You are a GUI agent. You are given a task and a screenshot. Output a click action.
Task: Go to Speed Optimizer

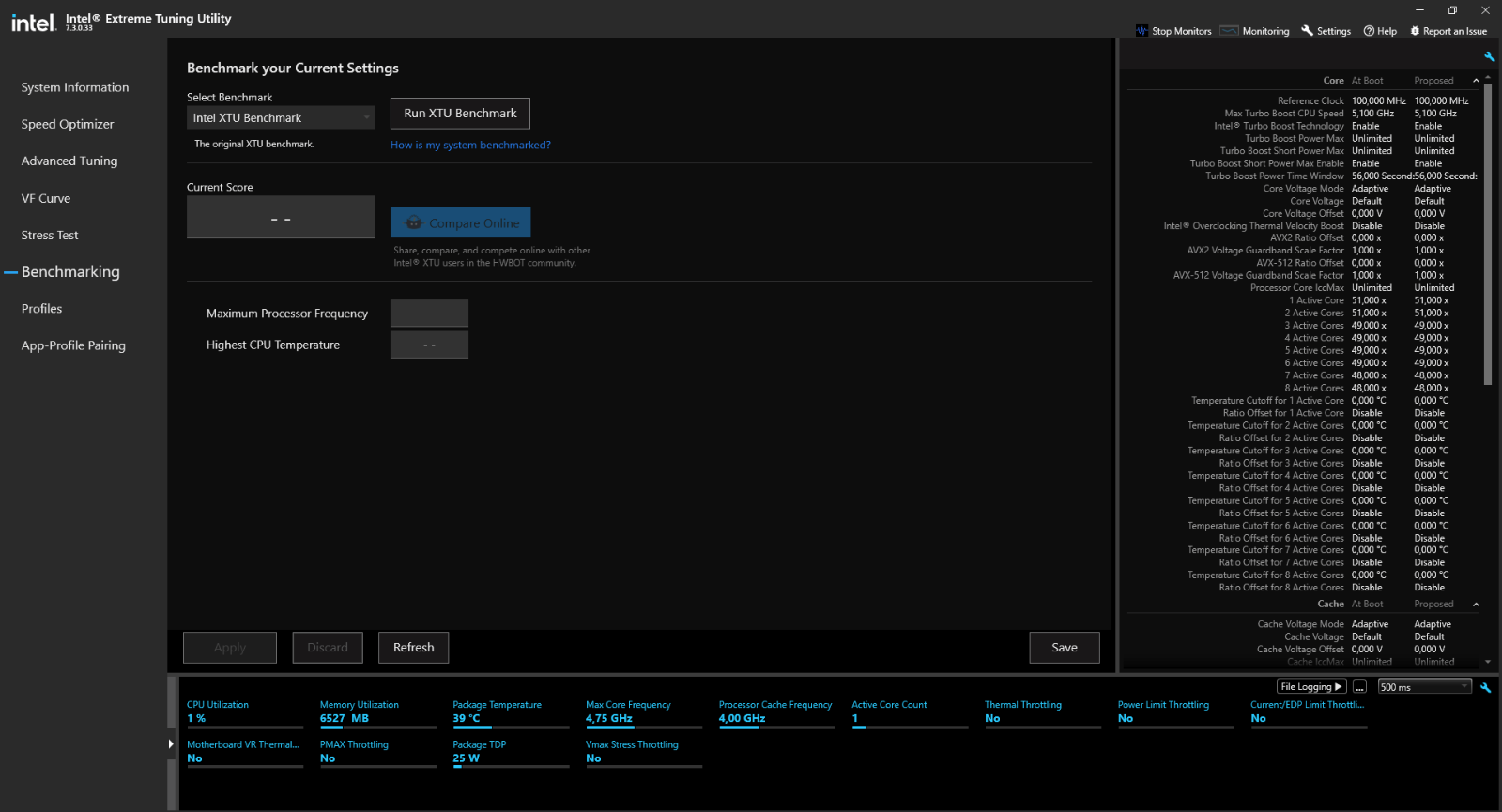click(68, 124)
